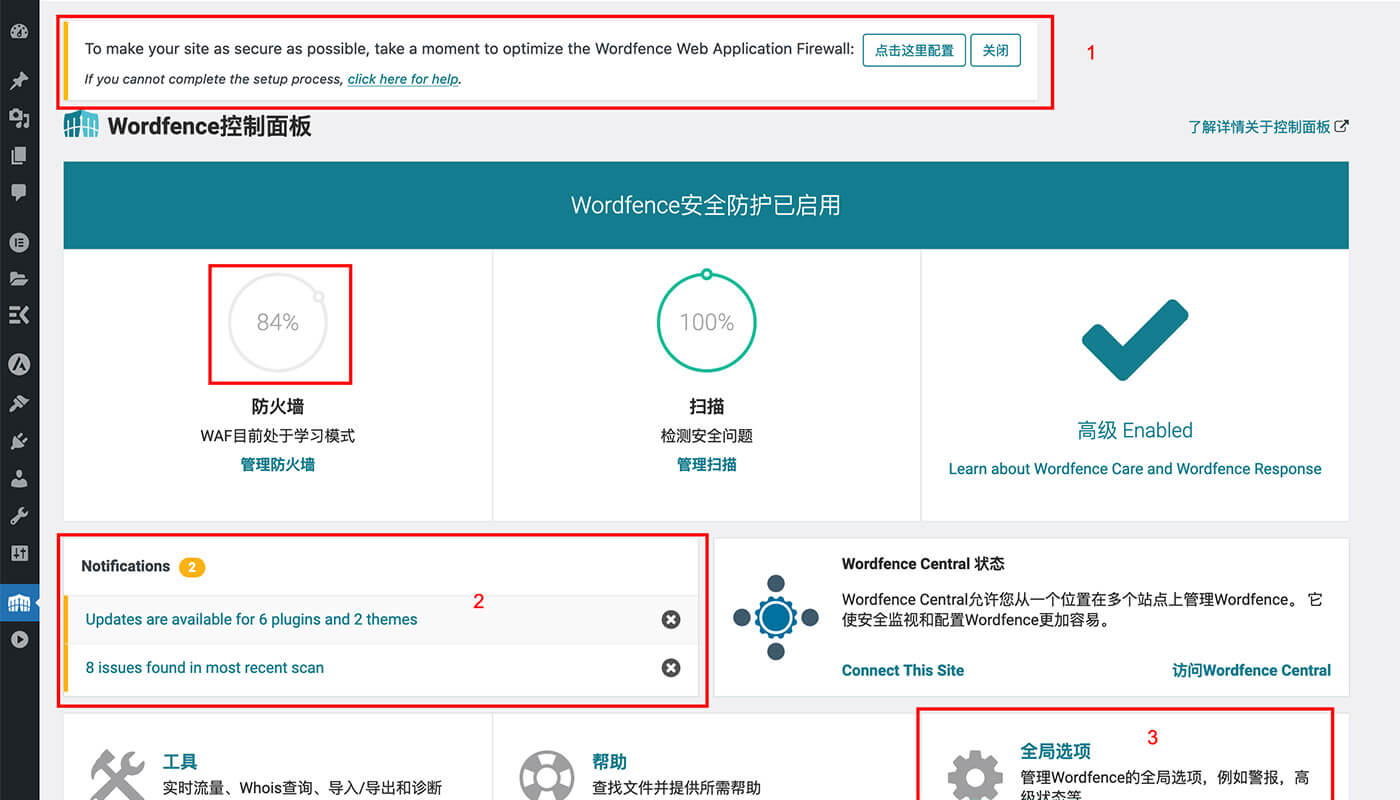
Task: Click the Tools wrench and hammer icon
Action: click(x=118, y=775)
